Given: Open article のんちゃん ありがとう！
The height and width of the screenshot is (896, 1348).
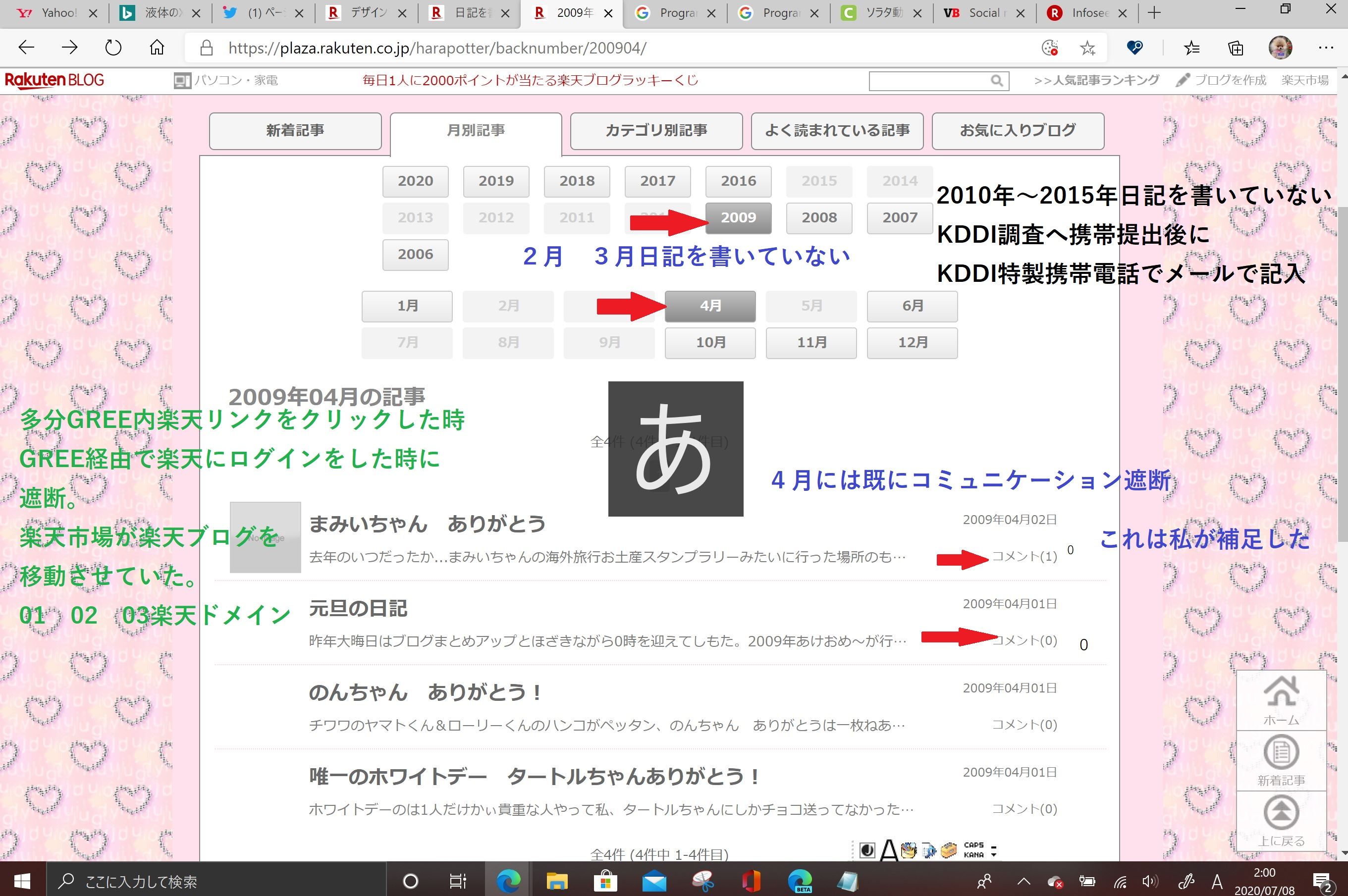Looking at the screenshot, I should point(426,692).
